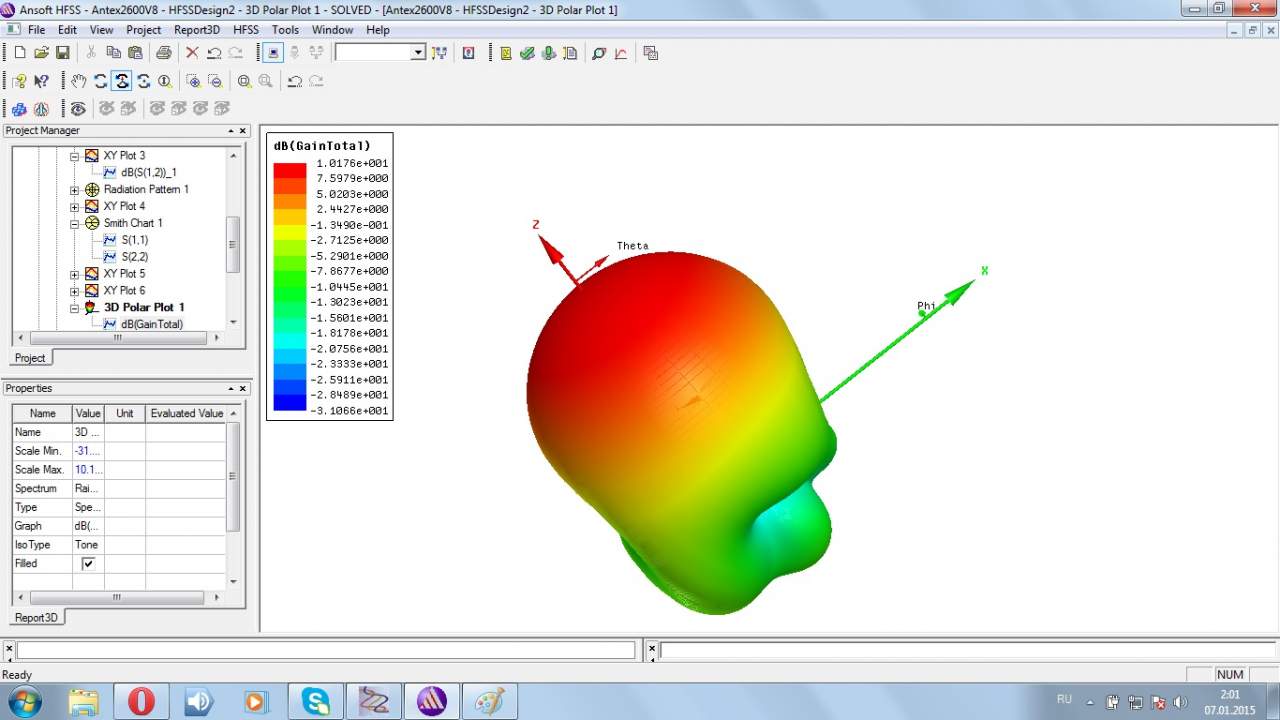Click the red Delete X icon

[x=192, y=53]
